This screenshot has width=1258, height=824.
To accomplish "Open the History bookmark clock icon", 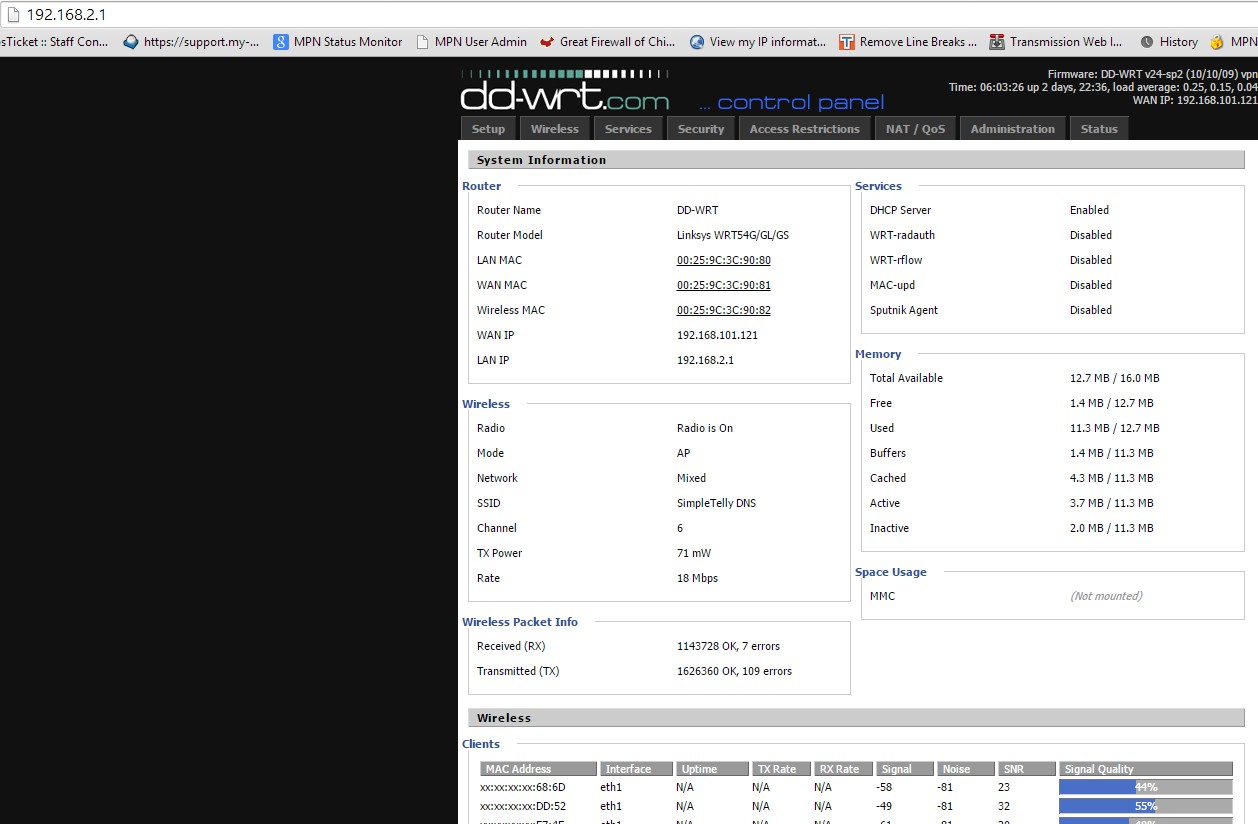I will pos(1147,42).
